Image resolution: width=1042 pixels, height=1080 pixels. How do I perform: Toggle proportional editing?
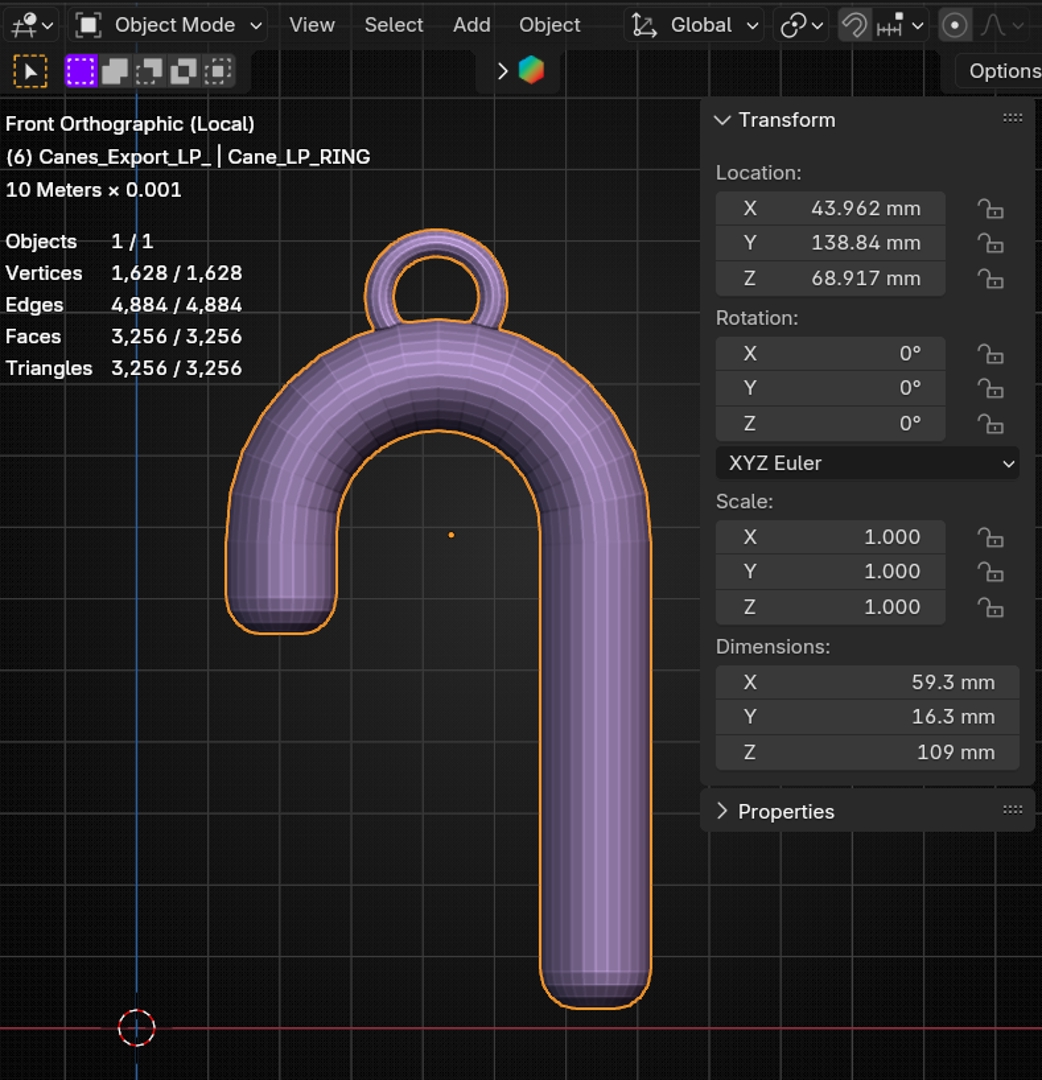click(x=954, y=25)
